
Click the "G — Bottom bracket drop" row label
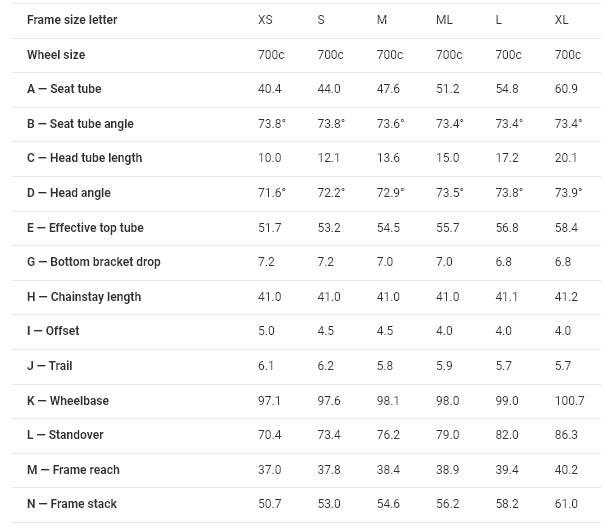pyautogui.click(x=94, y=262)
